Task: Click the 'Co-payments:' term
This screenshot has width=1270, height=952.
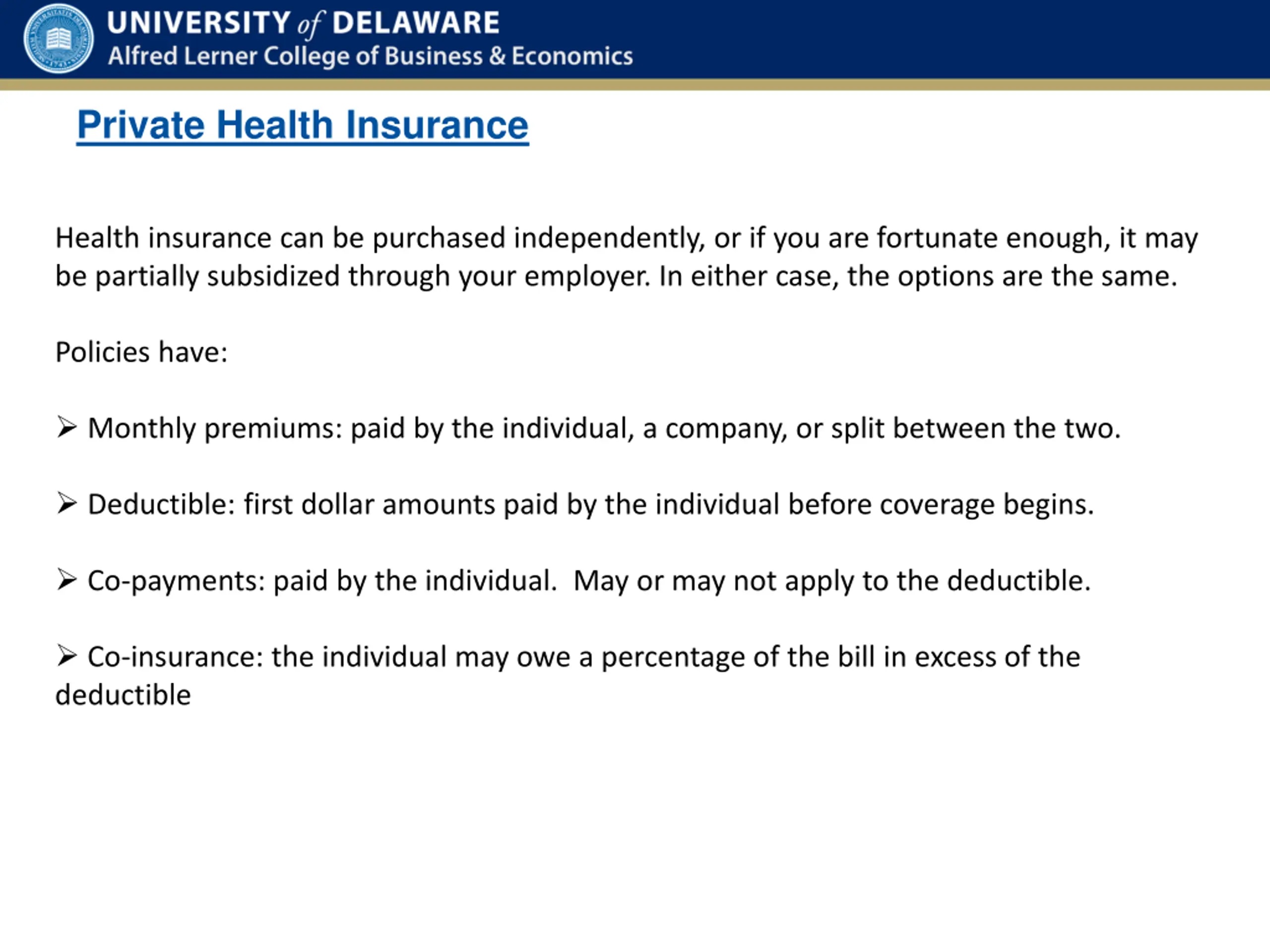Action: pyautogui.click(x=176, y=581)
